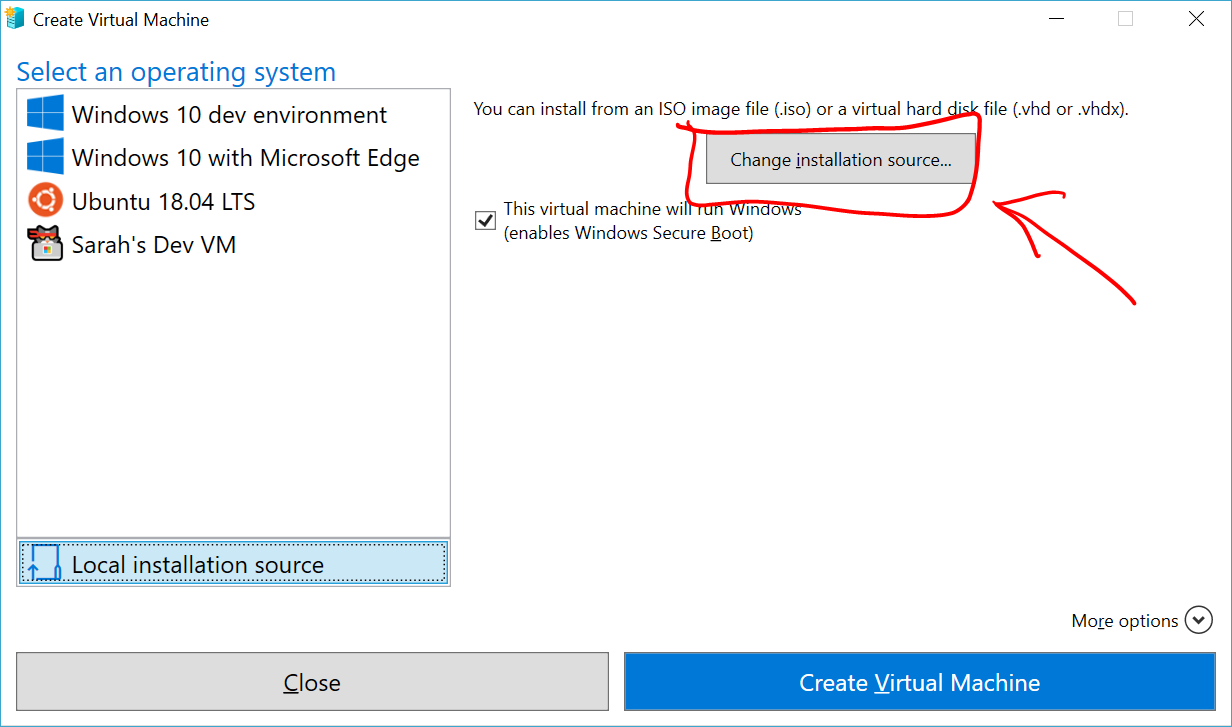Click the More options chevron icon
This screenshot has height=727, width=1232.
point(1199,620)
